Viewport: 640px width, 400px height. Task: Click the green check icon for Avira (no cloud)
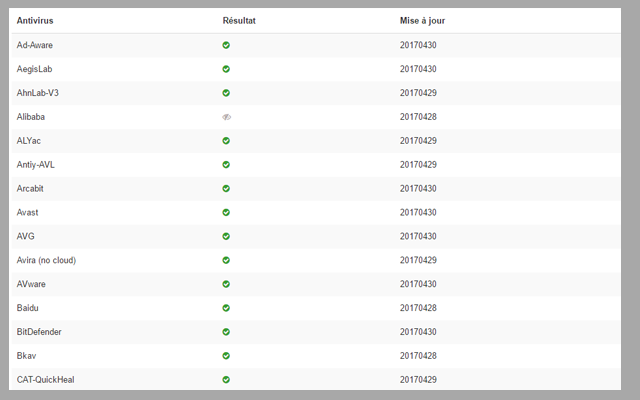[x=226, y=260]
